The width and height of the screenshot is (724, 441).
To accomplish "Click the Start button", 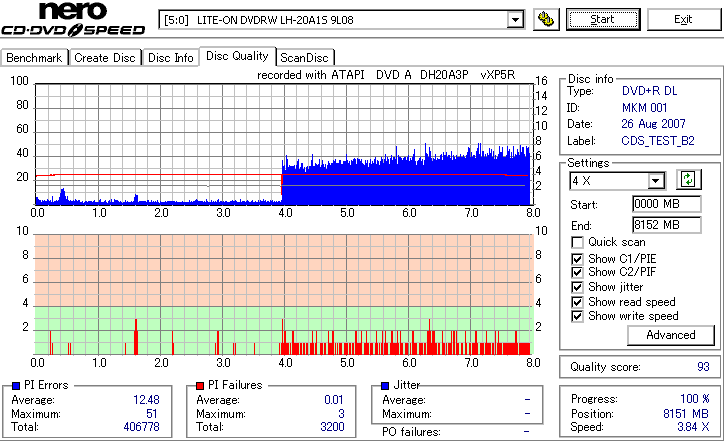I will (x=603, y=19).
